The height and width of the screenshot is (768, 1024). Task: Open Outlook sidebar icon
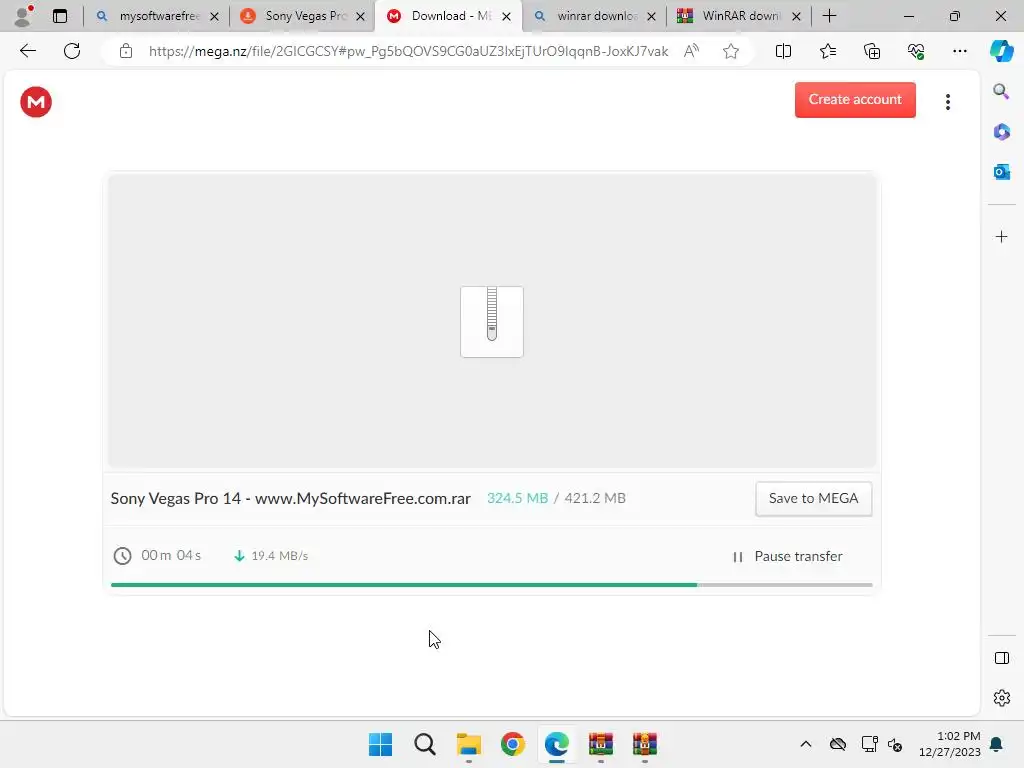point(1001,172)
